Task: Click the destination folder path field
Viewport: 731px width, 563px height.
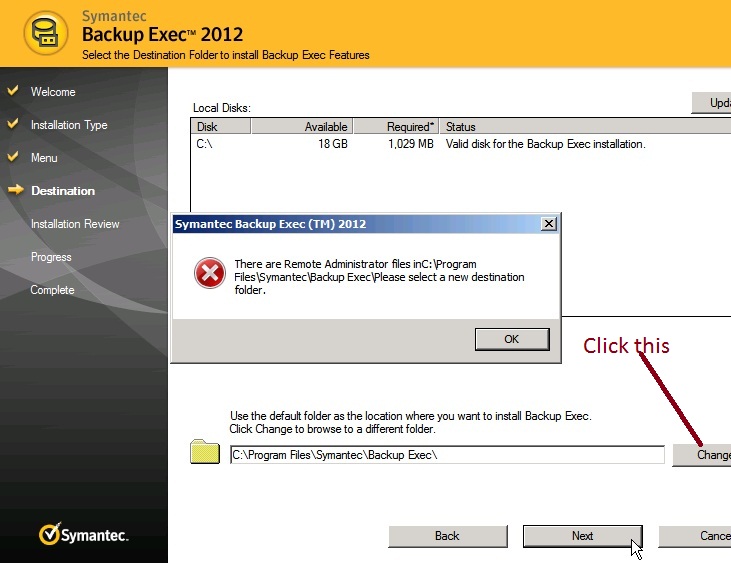Action: click(446, 455)
